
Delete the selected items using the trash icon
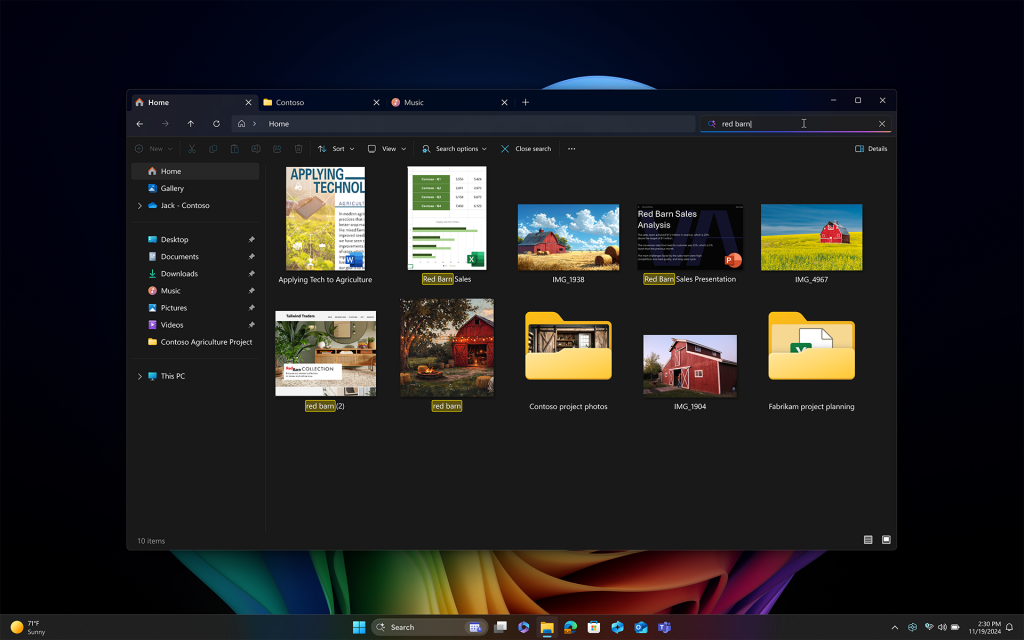[x=298, y=148]
